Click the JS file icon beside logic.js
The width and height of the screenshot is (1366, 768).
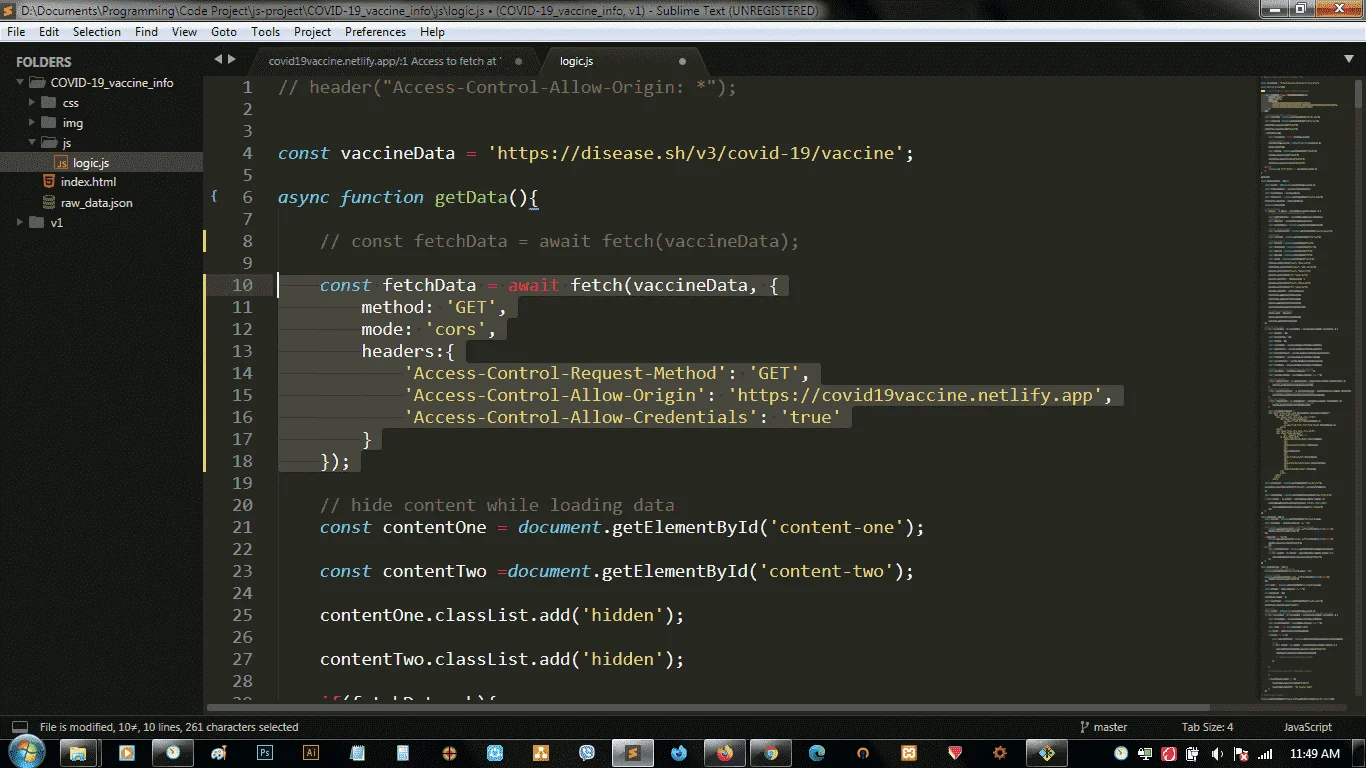[61, 163]
